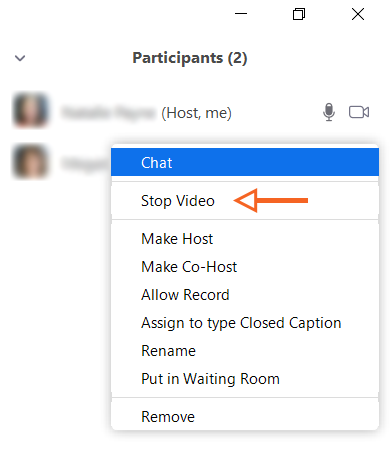390x454 pixels.
Task: Click the (Host, me) participant row label
Action: [196, 113]
